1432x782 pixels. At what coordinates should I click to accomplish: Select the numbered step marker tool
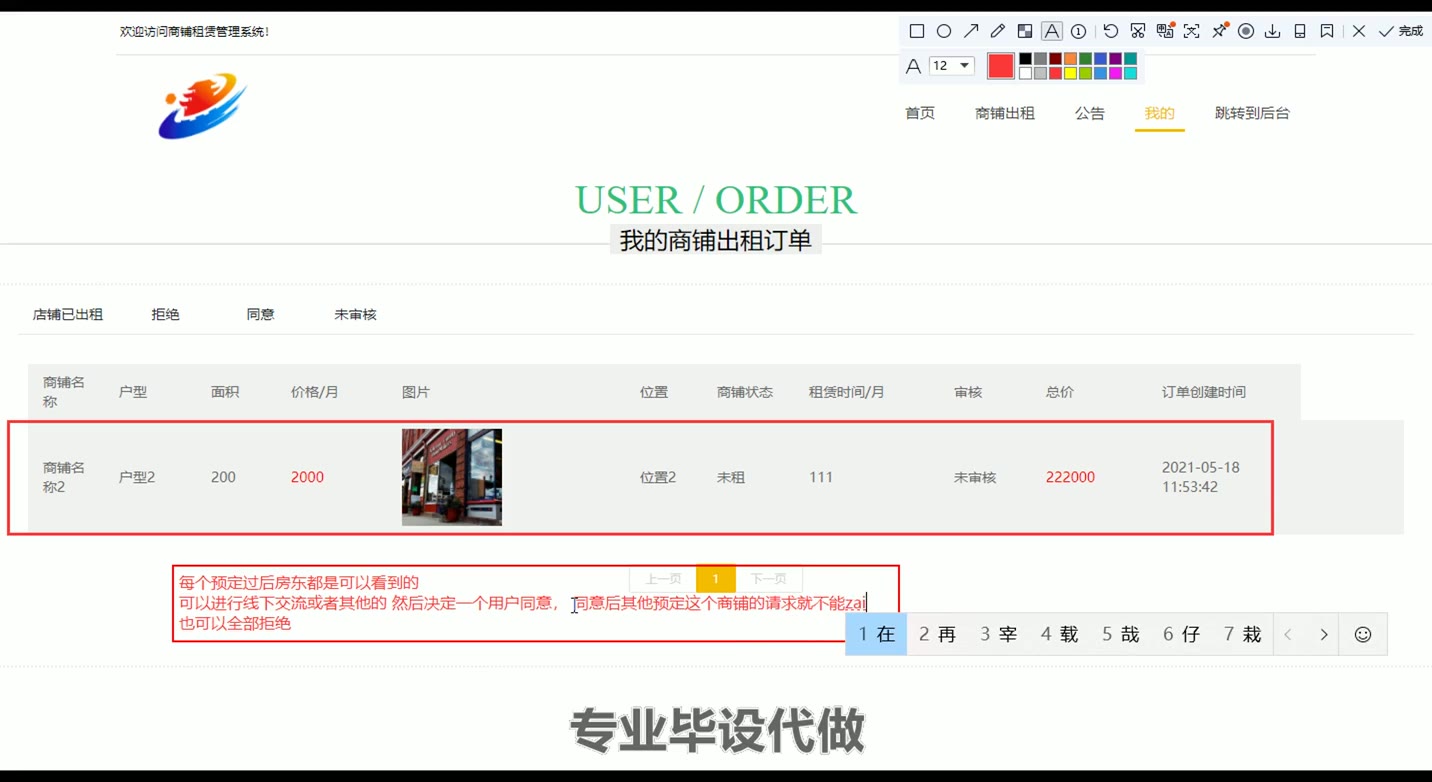click(1078, 31)
